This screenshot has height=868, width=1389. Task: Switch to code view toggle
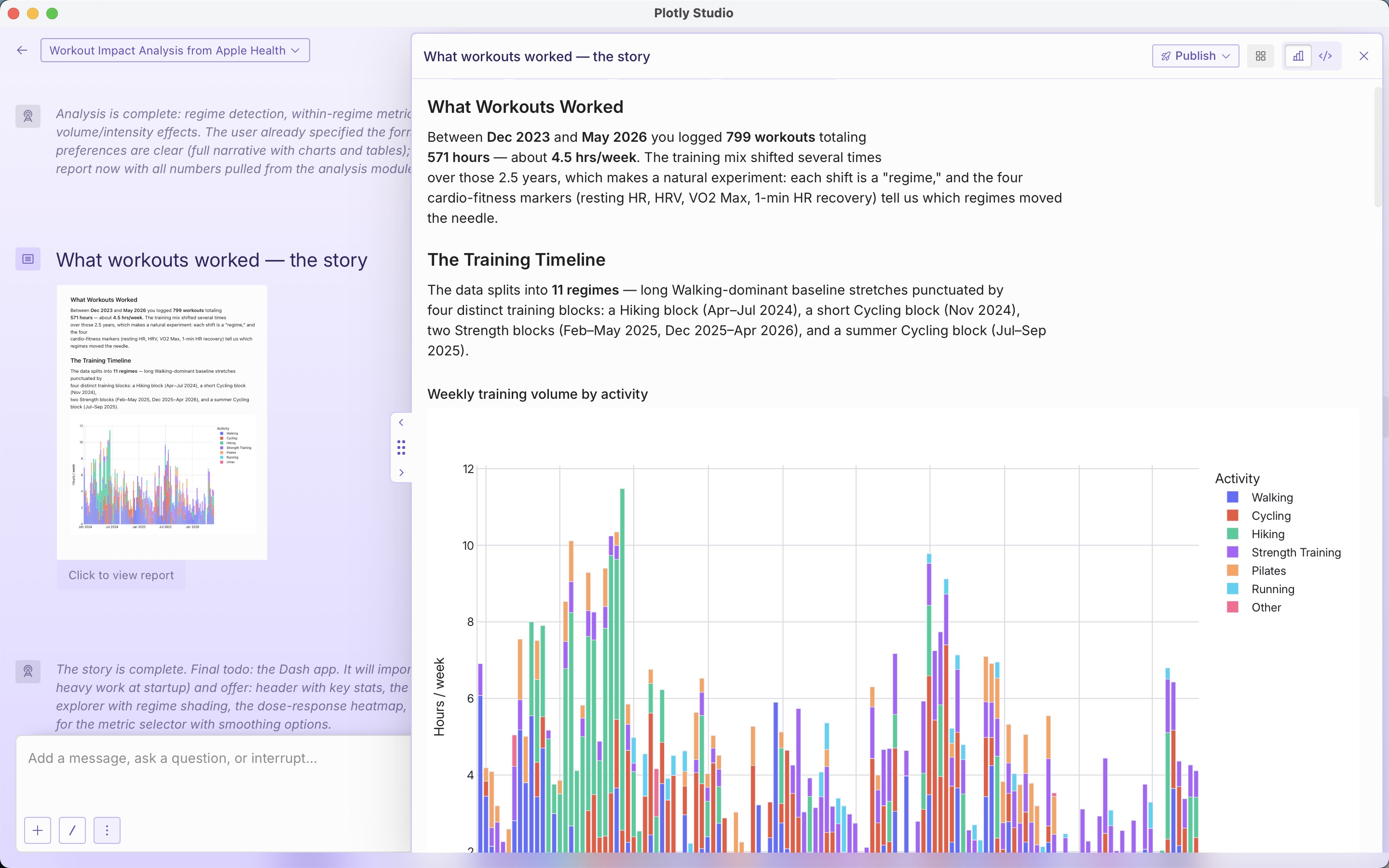[x=1325, y=56]
